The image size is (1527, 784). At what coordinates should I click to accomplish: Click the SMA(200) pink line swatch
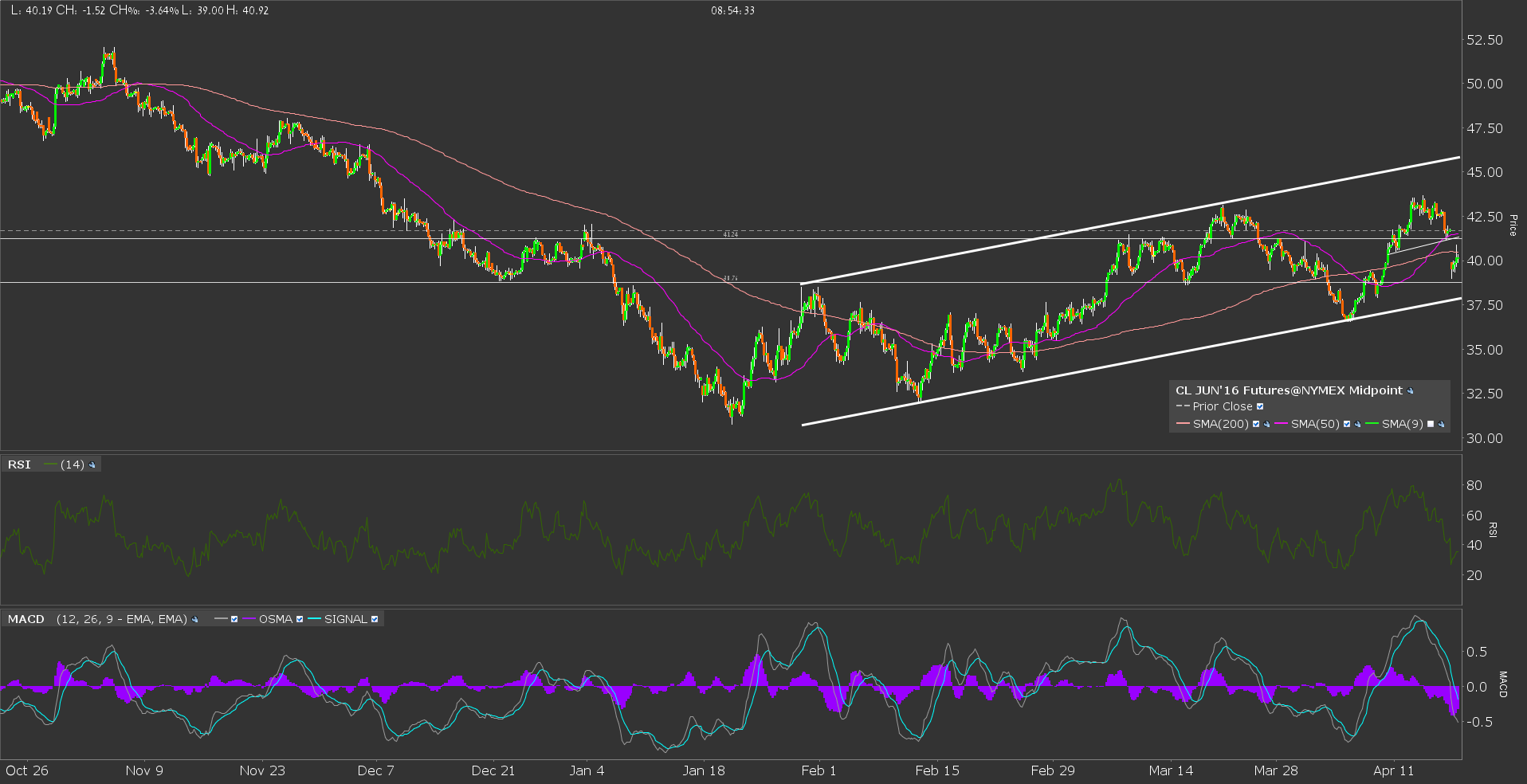click(1183, 425)
